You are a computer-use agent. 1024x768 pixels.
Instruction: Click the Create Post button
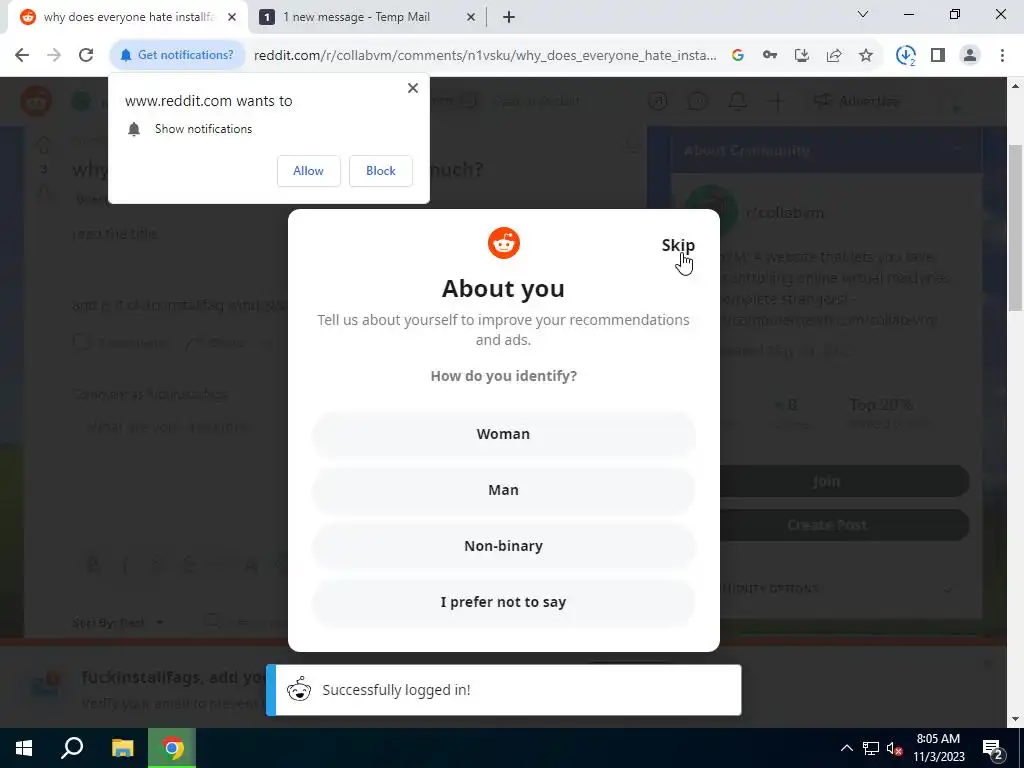pos(827,525)
